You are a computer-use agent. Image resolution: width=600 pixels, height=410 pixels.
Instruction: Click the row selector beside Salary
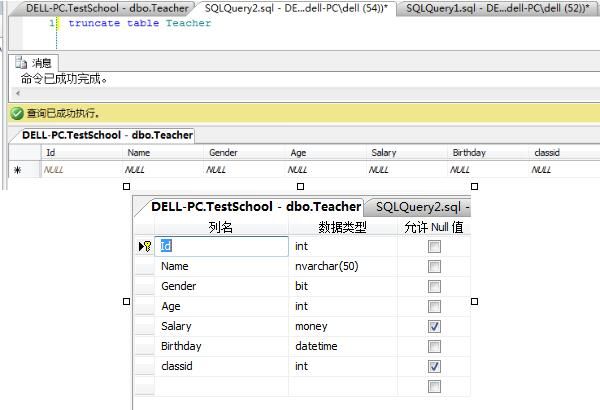(x=145, y=326)
